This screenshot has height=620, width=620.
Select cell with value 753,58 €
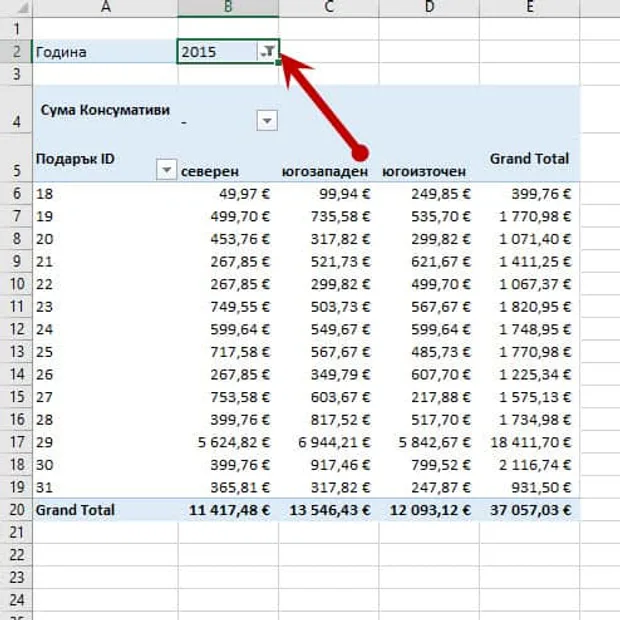pyautogui.click(x=228, y=397)
